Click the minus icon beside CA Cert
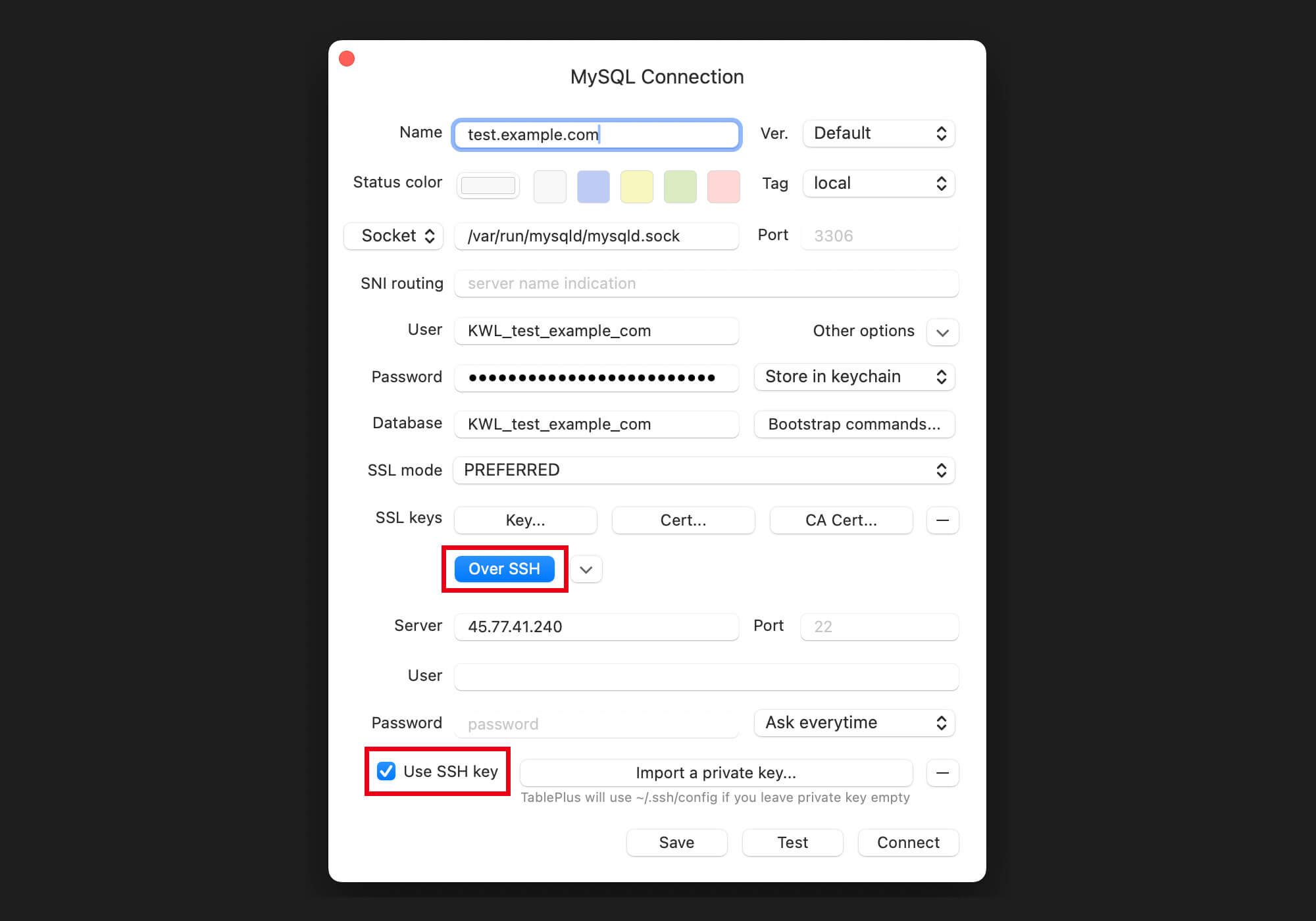1316x921 pixels. pos(942,520)
